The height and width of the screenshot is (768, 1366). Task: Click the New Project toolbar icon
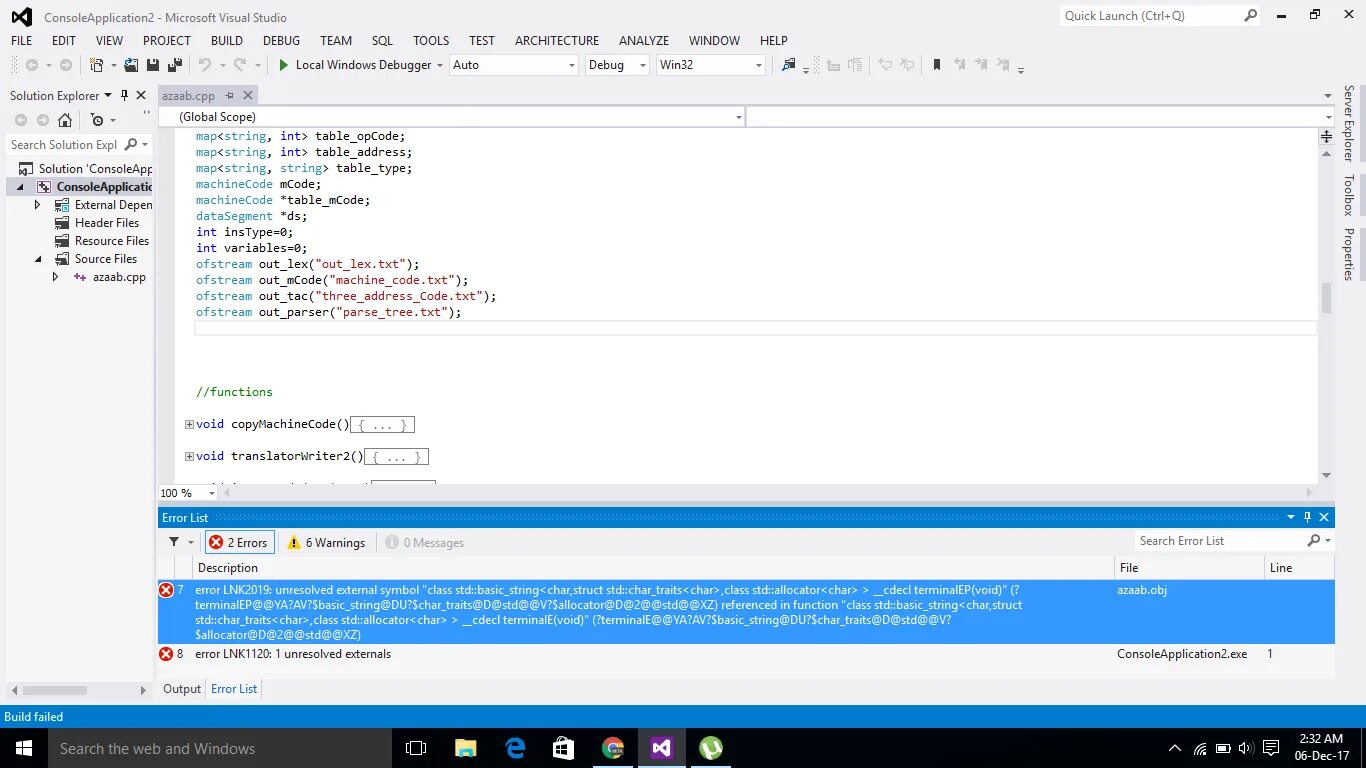(96, 65)
